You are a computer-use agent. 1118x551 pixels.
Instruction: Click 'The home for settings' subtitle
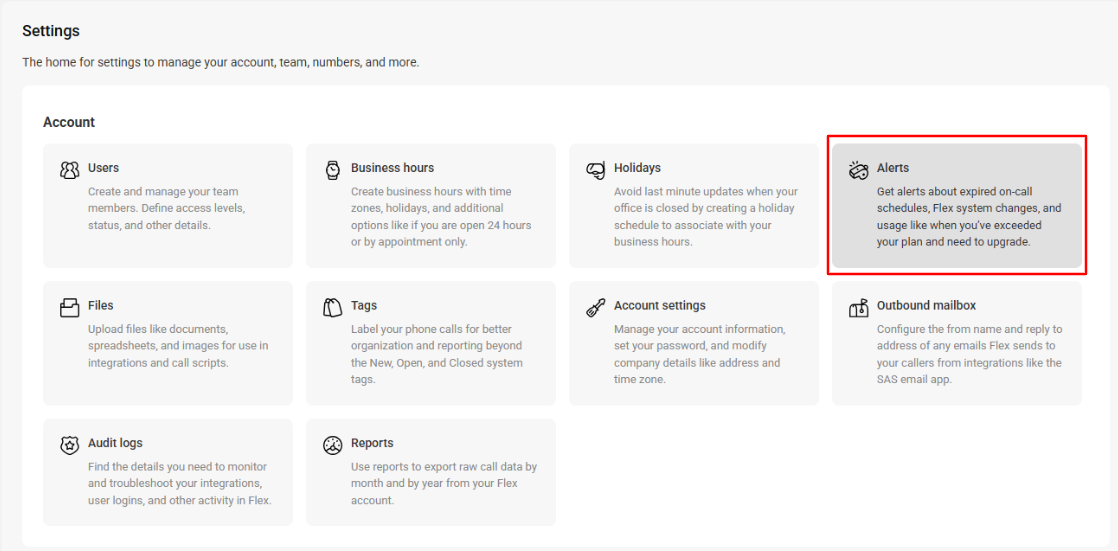point(220,63)
